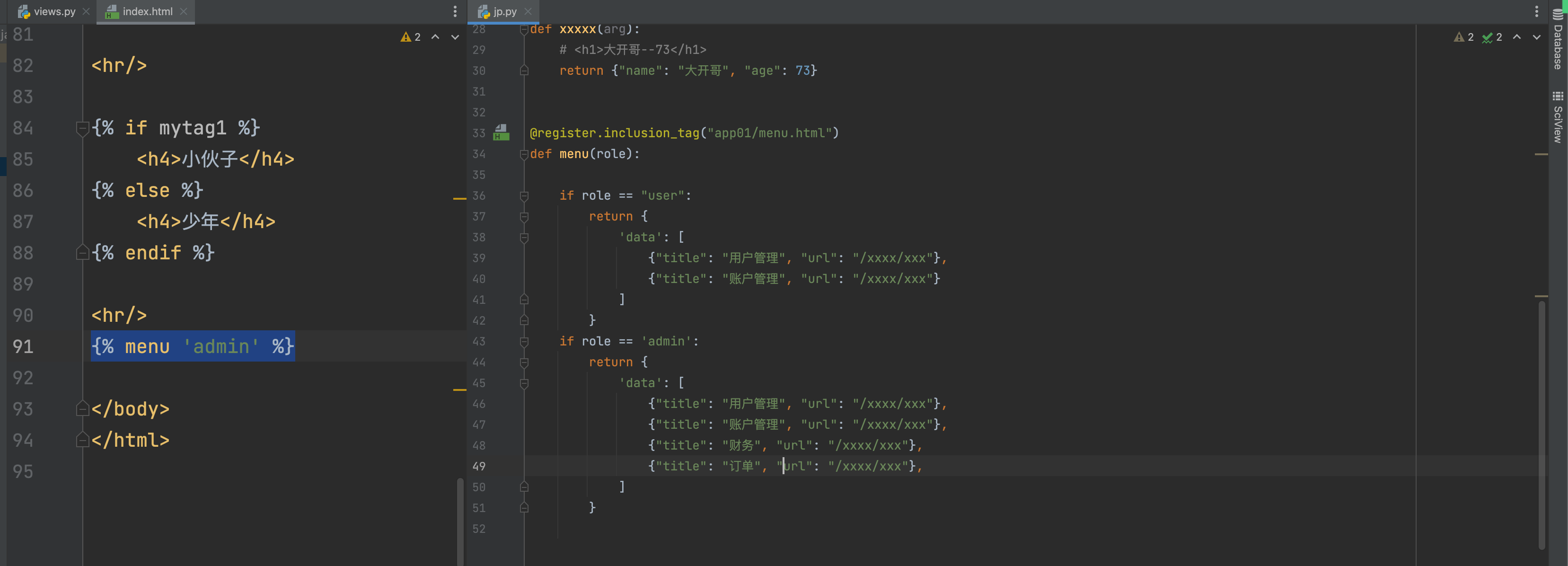Click the <h4>小伙子</h4> line
This screenshot has height=566, width=1568.
click(x=215, y=159)
